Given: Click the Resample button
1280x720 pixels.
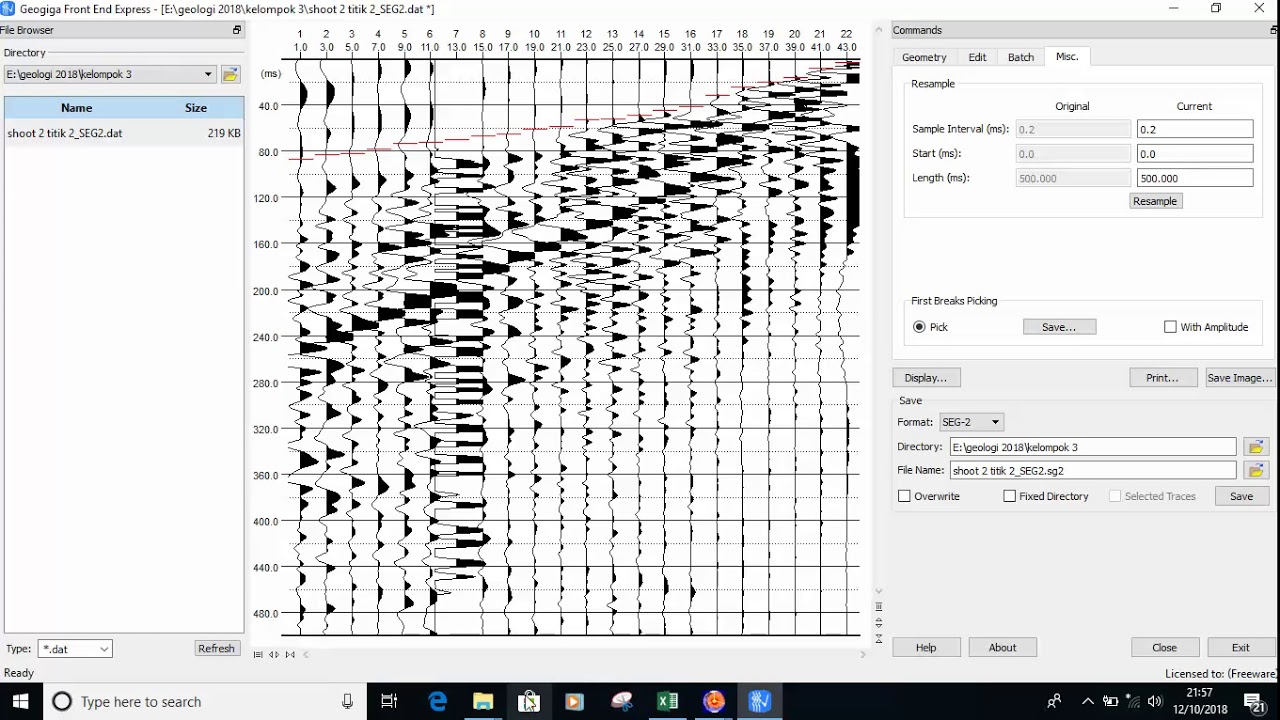Looking at the screenshot, I should coord(1155,201).
